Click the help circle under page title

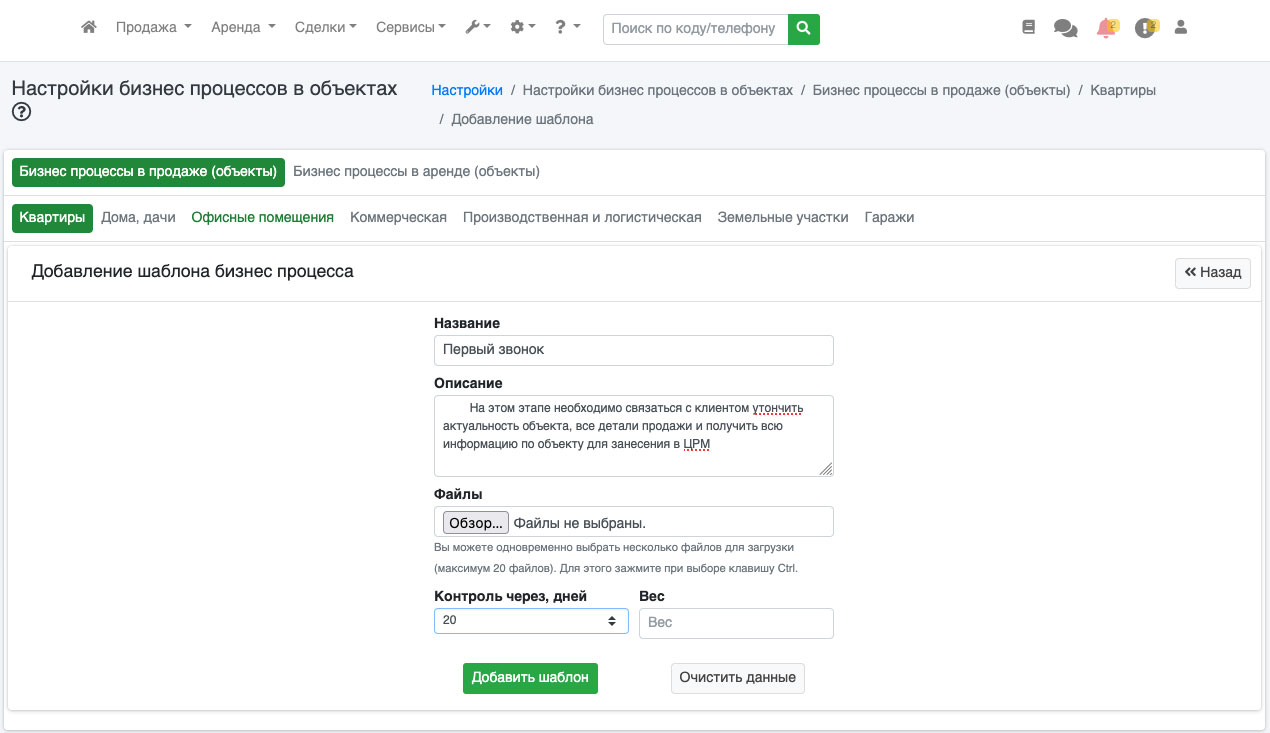tap(21, 112)
